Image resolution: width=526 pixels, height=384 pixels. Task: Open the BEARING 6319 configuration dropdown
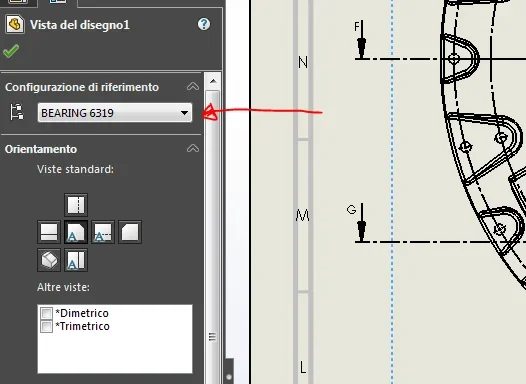115,113
